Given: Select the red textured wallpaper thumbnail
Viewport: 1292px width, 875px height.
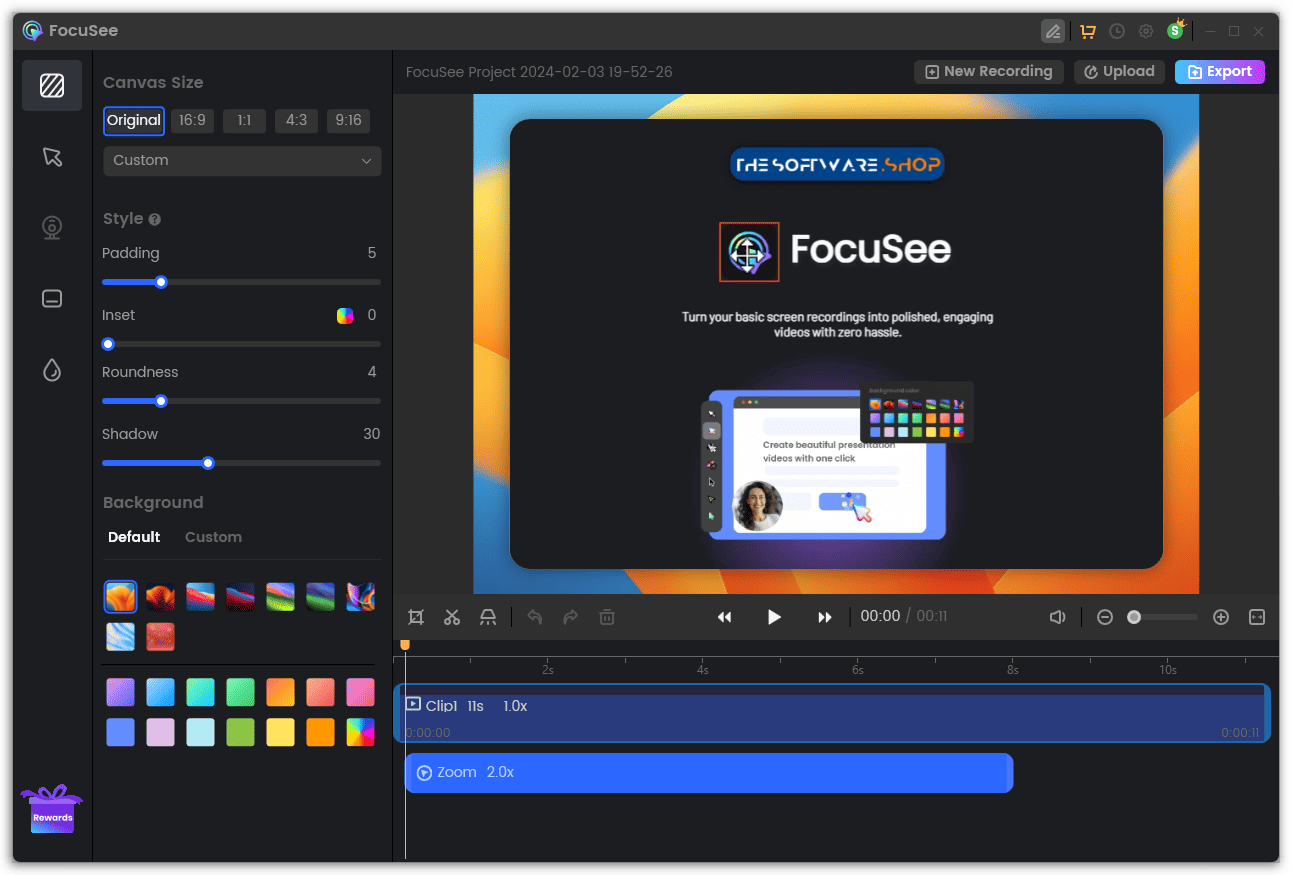Looking at the screenshot, I should (x=160, y=637).
